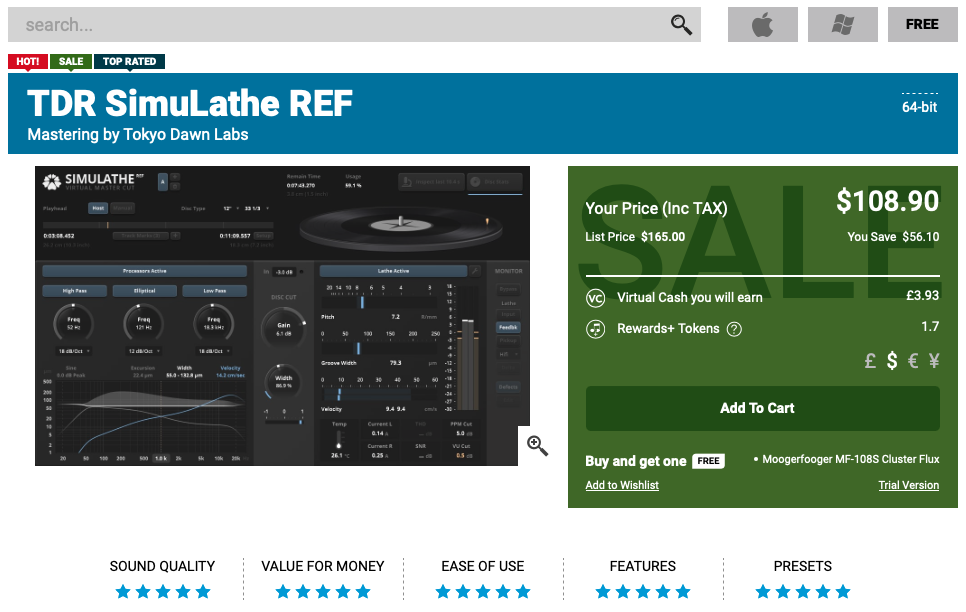The width and height of the screenshot is (966, 612).
Task: Click the Moogerfooger MF-108S Cluster Flux offer
Action: (x=850, y=459)
